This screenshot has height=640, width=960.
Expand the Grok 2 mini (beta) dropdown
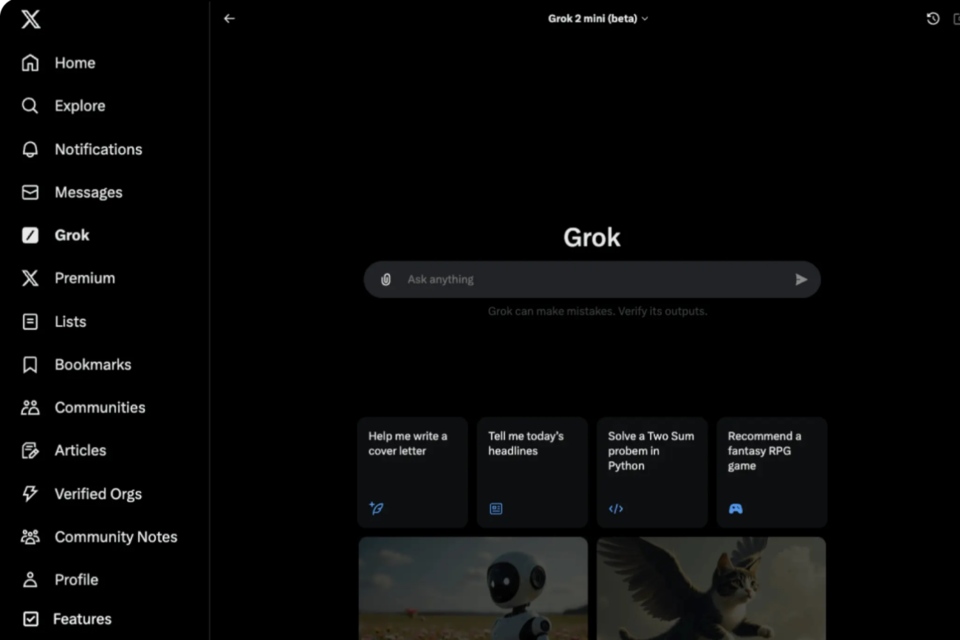click(x=598, y=19)
